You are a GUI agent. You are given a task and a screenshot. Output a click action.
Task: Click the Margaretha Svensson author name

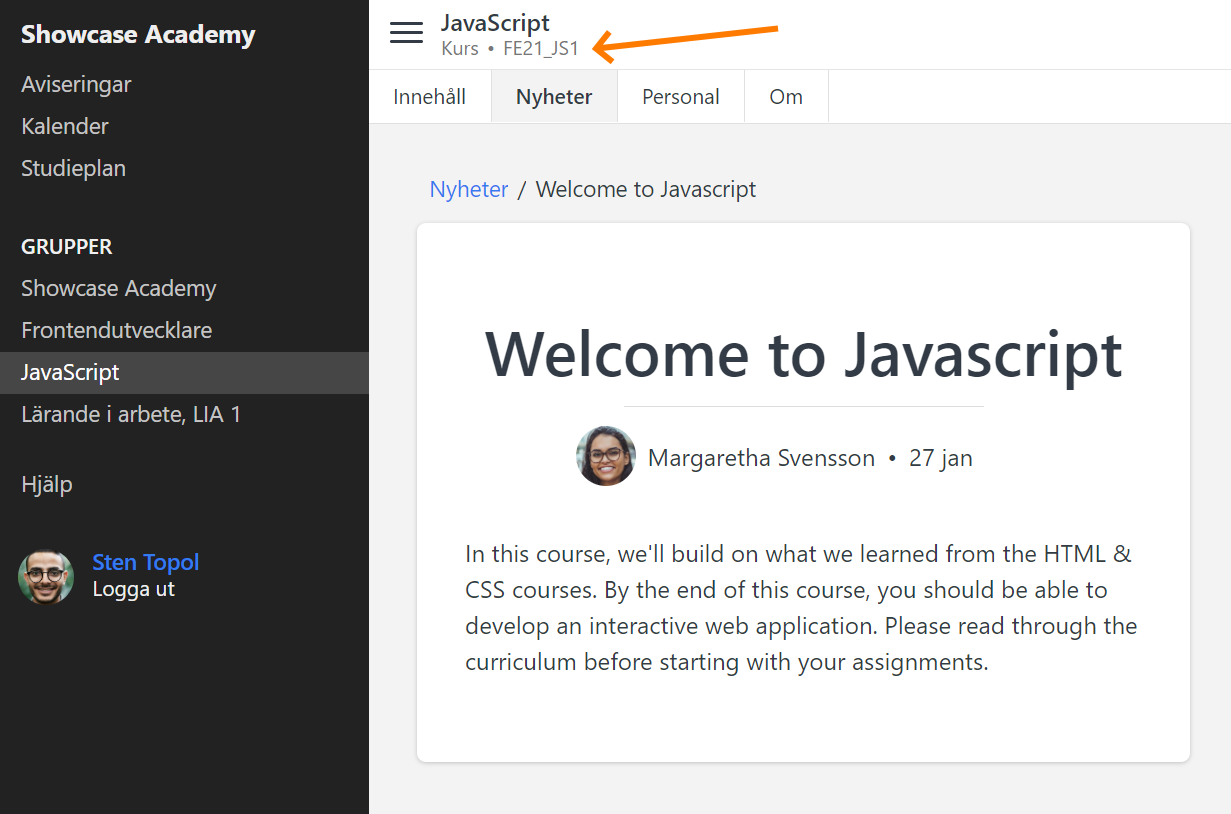[x=761, y=458]
